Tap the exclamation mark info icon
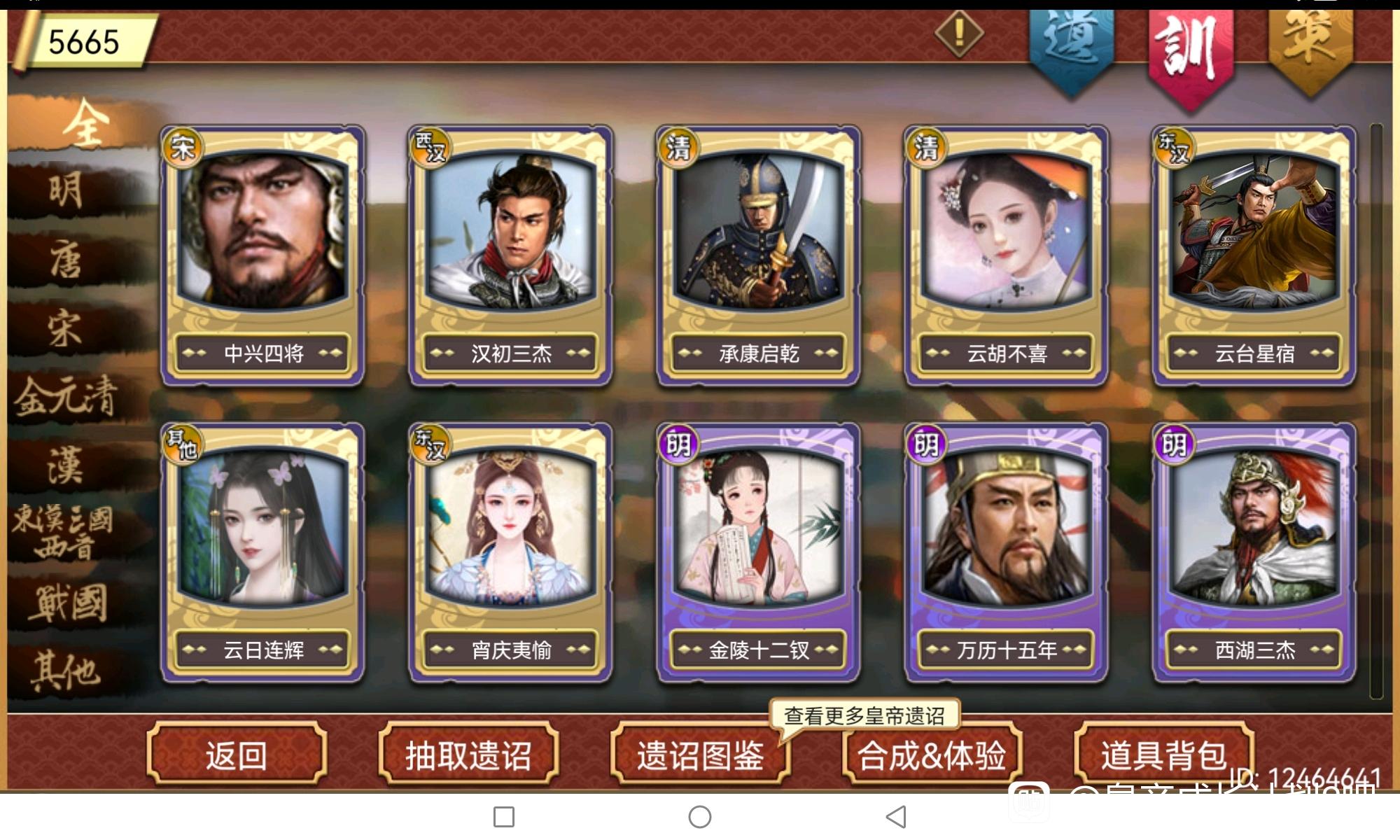Screen dimensions: 1400x840 coord(959,32)
